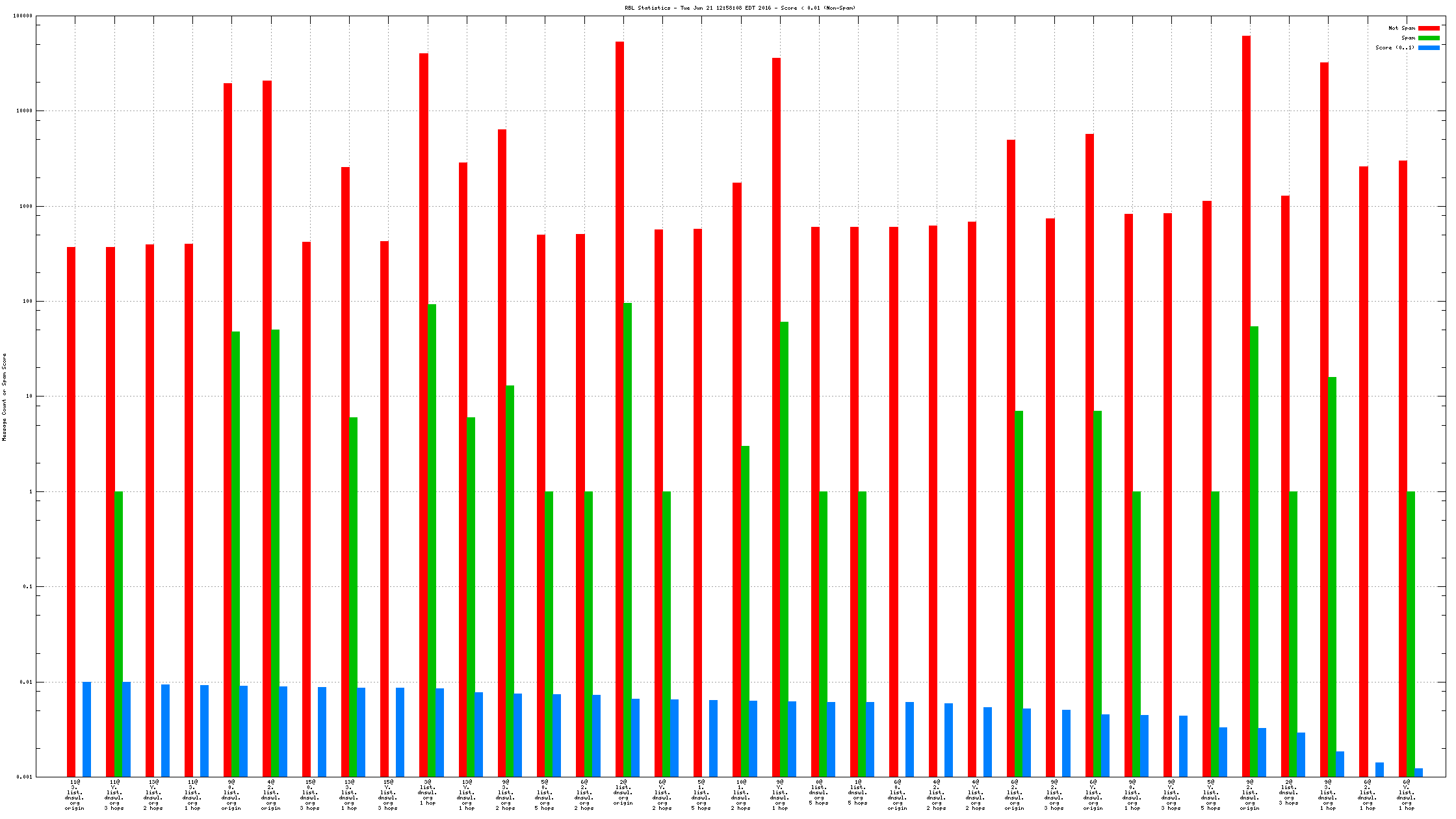Click the 100000 y-axis tick label

coord(23,16)
